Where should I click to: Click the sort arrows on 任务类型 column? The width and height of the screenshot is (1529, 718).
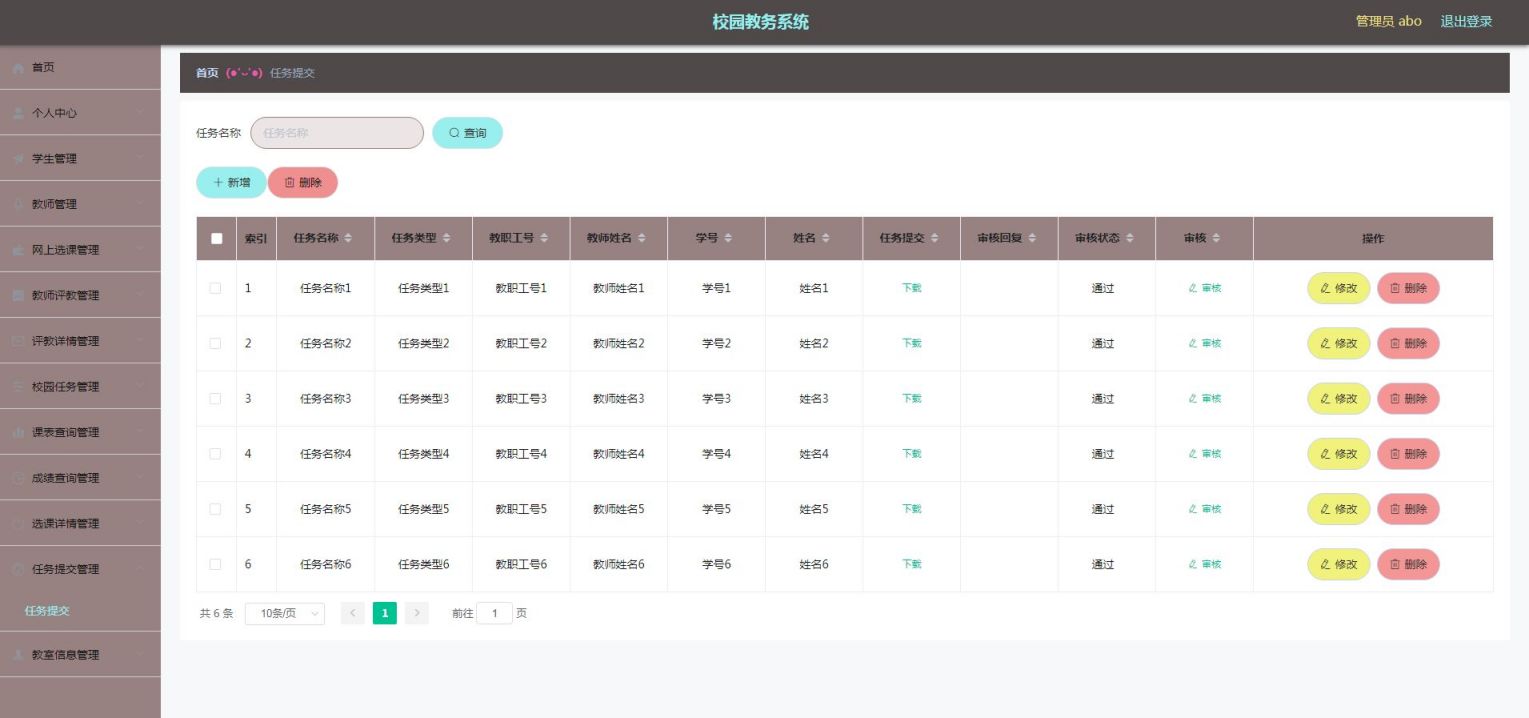(x=446, y=238)
